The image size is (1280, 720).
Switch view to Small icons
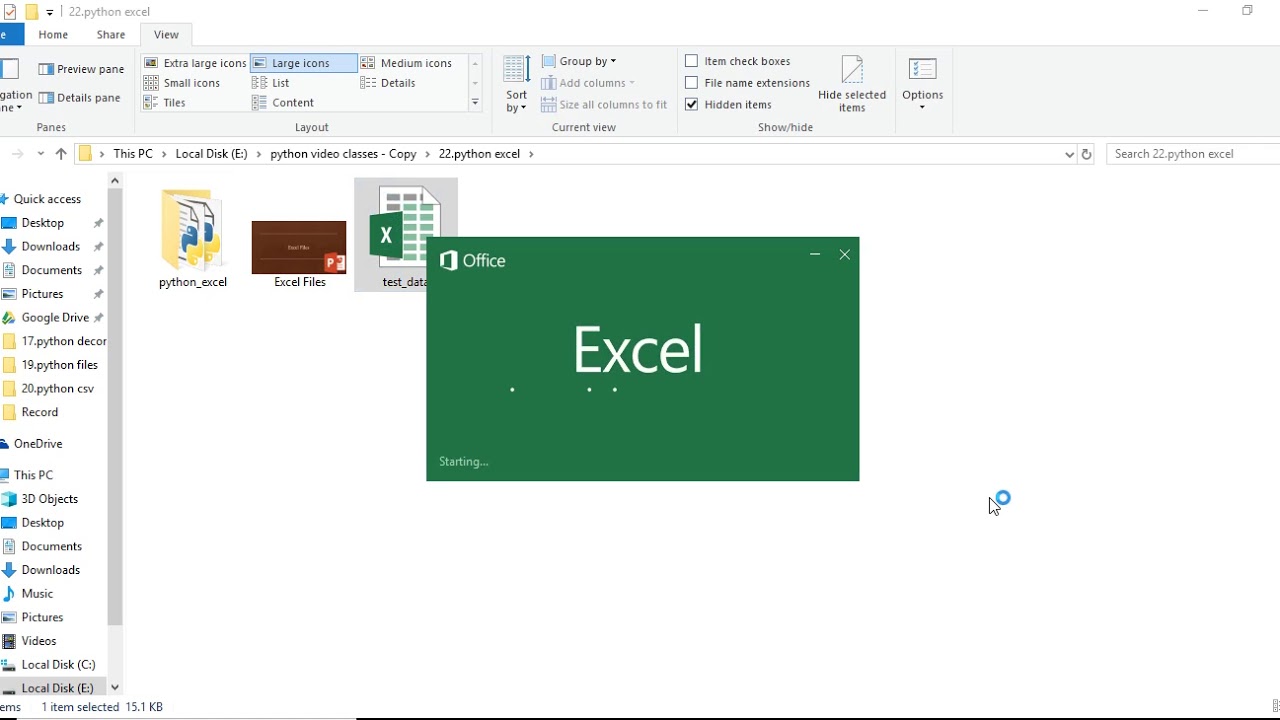182,83
